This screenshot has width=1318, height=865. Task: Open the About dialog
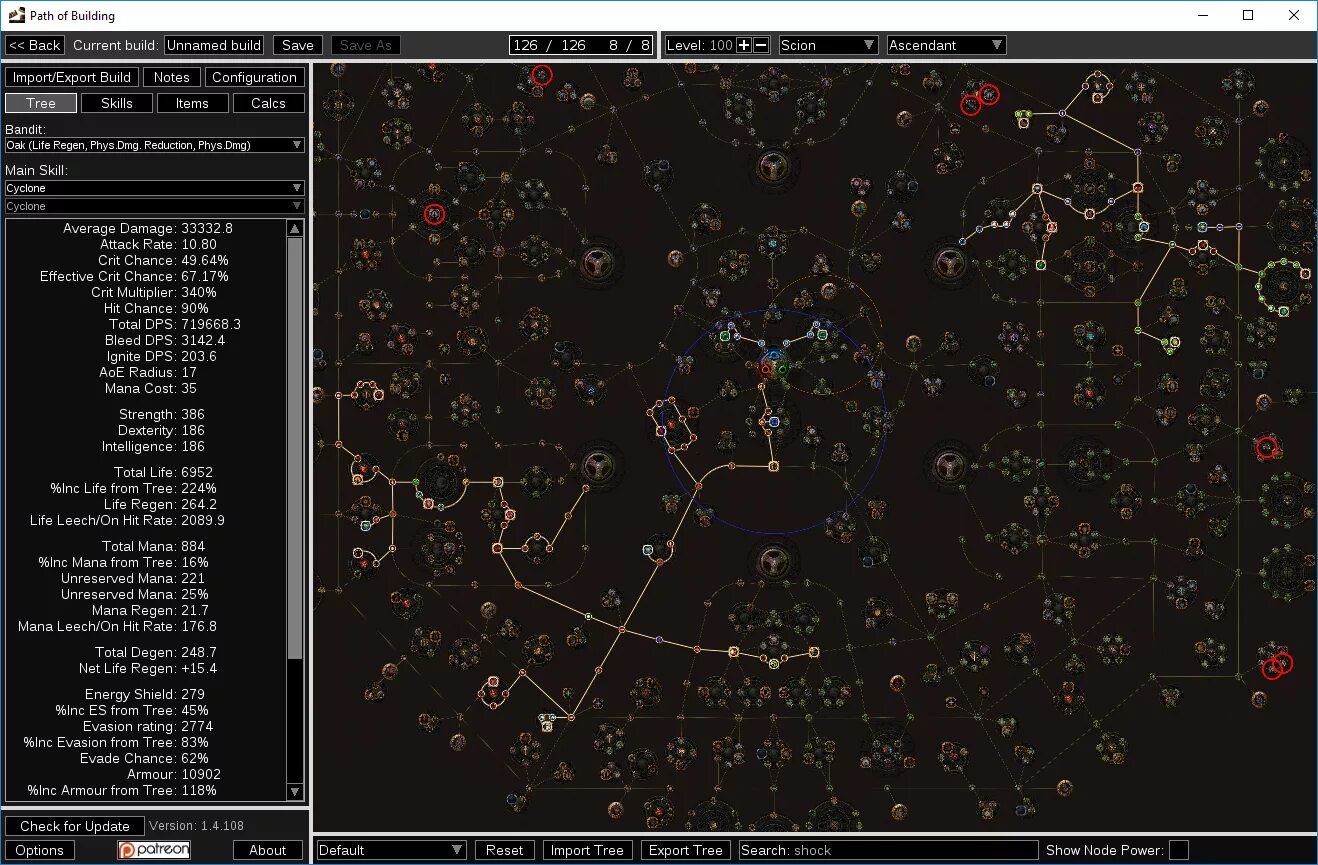click(268, 850)
